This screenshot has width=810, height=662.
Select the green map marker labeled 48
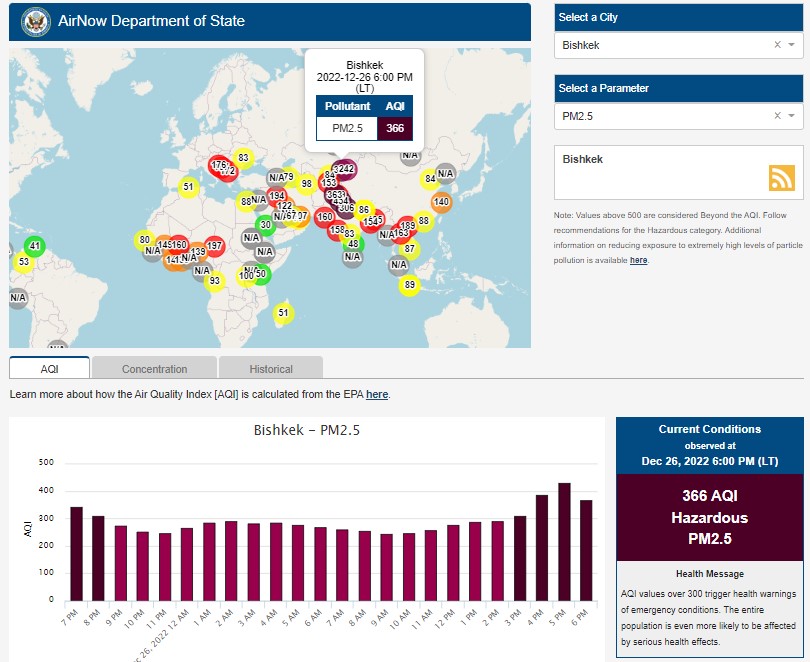(352, 243)
